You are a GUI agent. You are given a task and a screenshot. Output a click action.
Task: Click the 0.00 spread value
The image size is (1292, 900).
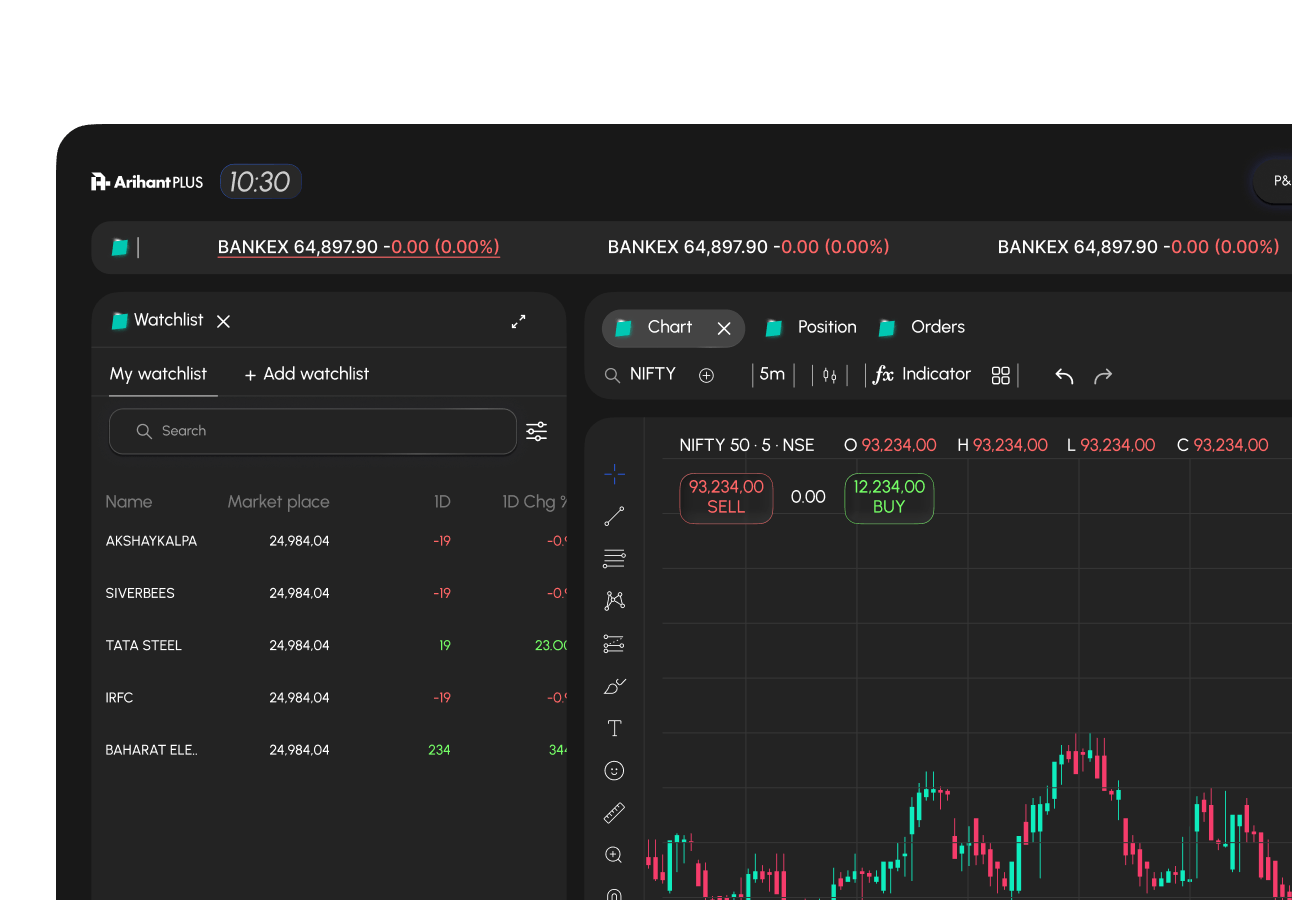(x=808, y=497)
